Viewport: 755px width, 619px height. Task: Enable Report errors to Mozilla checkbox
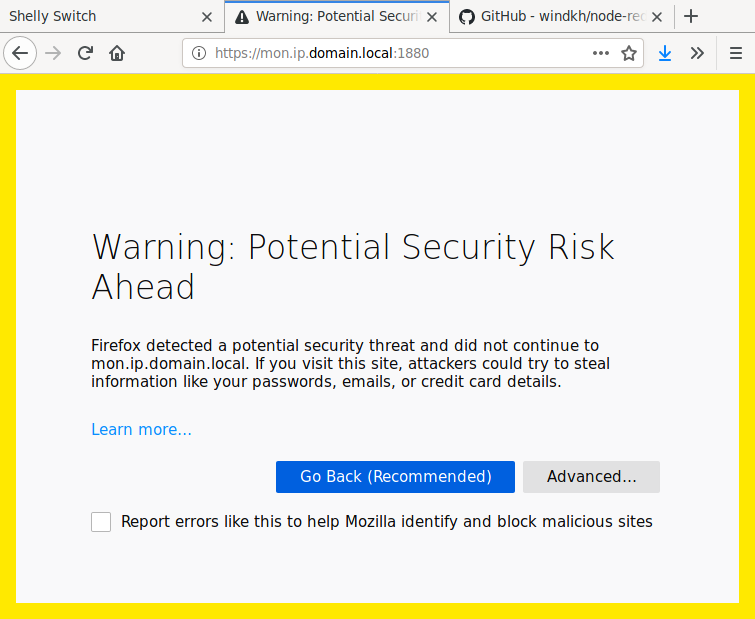(x=101, y=522)
